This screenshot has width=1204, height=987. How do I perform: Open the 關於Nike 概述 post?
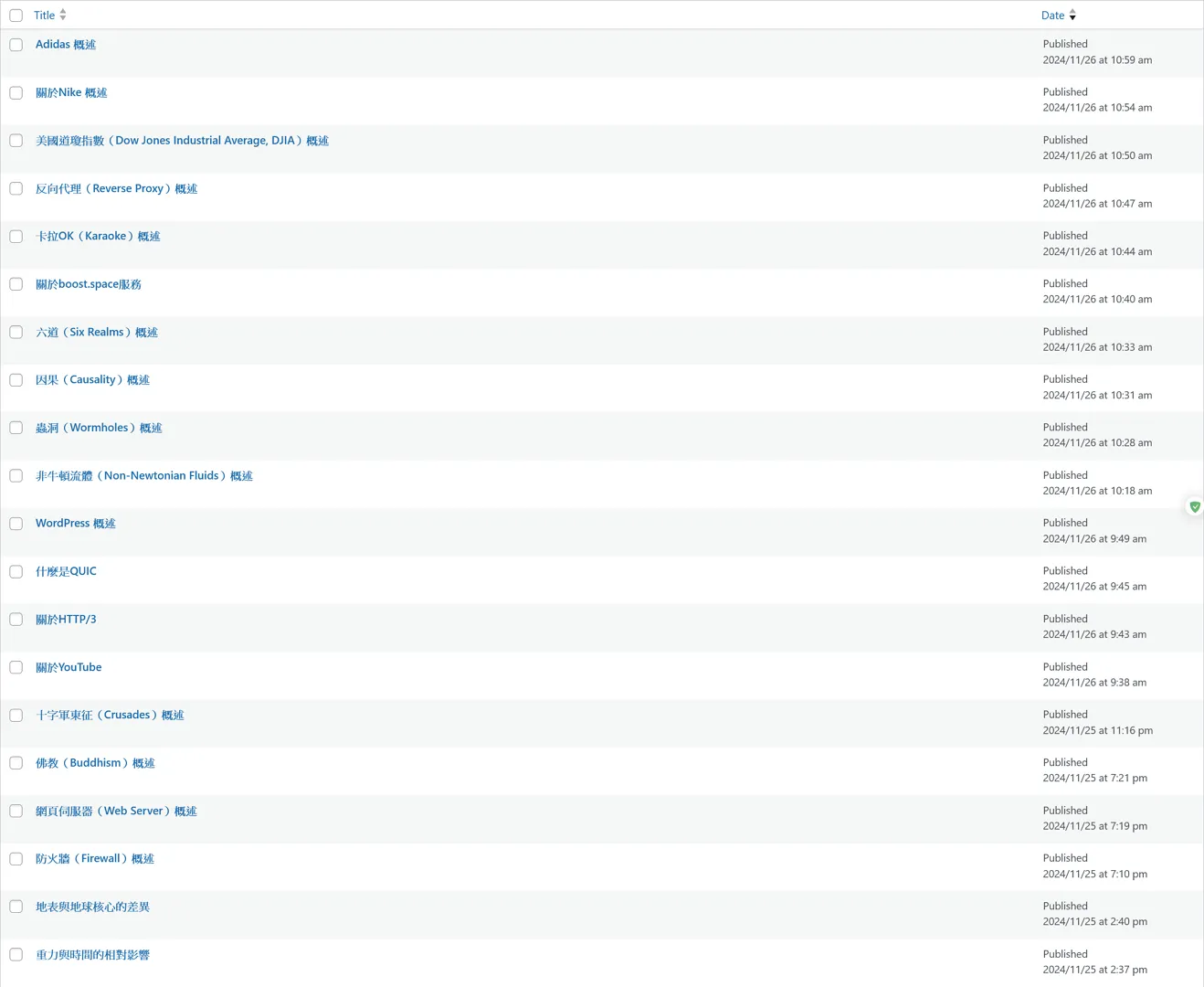71,92
